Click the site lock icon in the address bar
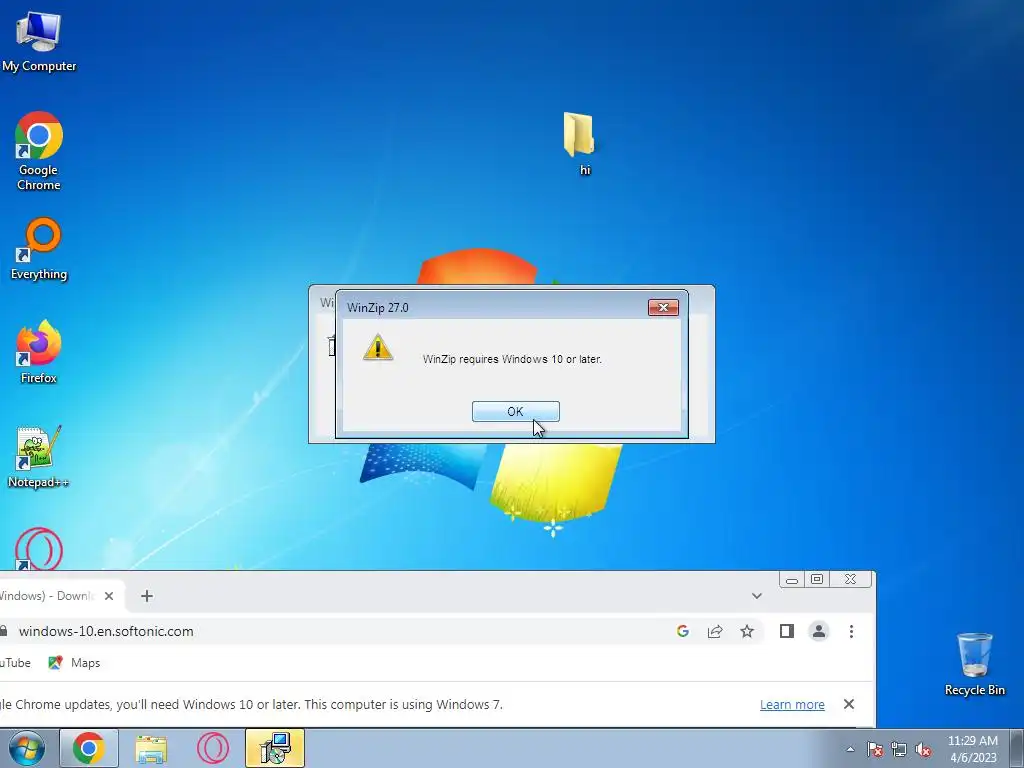This screenshot has height=768, width=1024. coord(4,632)
